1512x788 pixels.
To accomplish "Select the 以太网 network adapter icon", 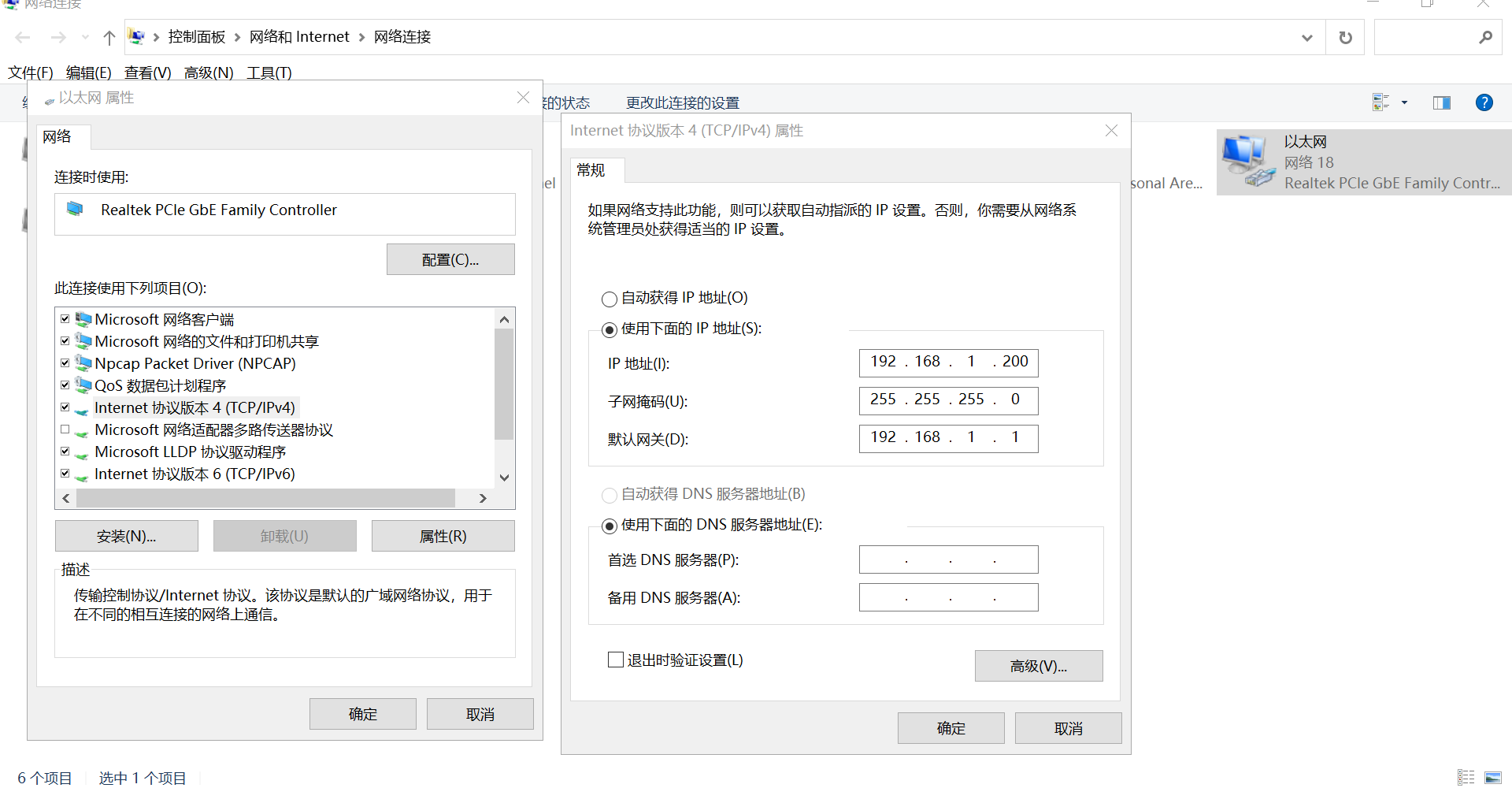I will pyautogui.click(x=1247, y=162).
